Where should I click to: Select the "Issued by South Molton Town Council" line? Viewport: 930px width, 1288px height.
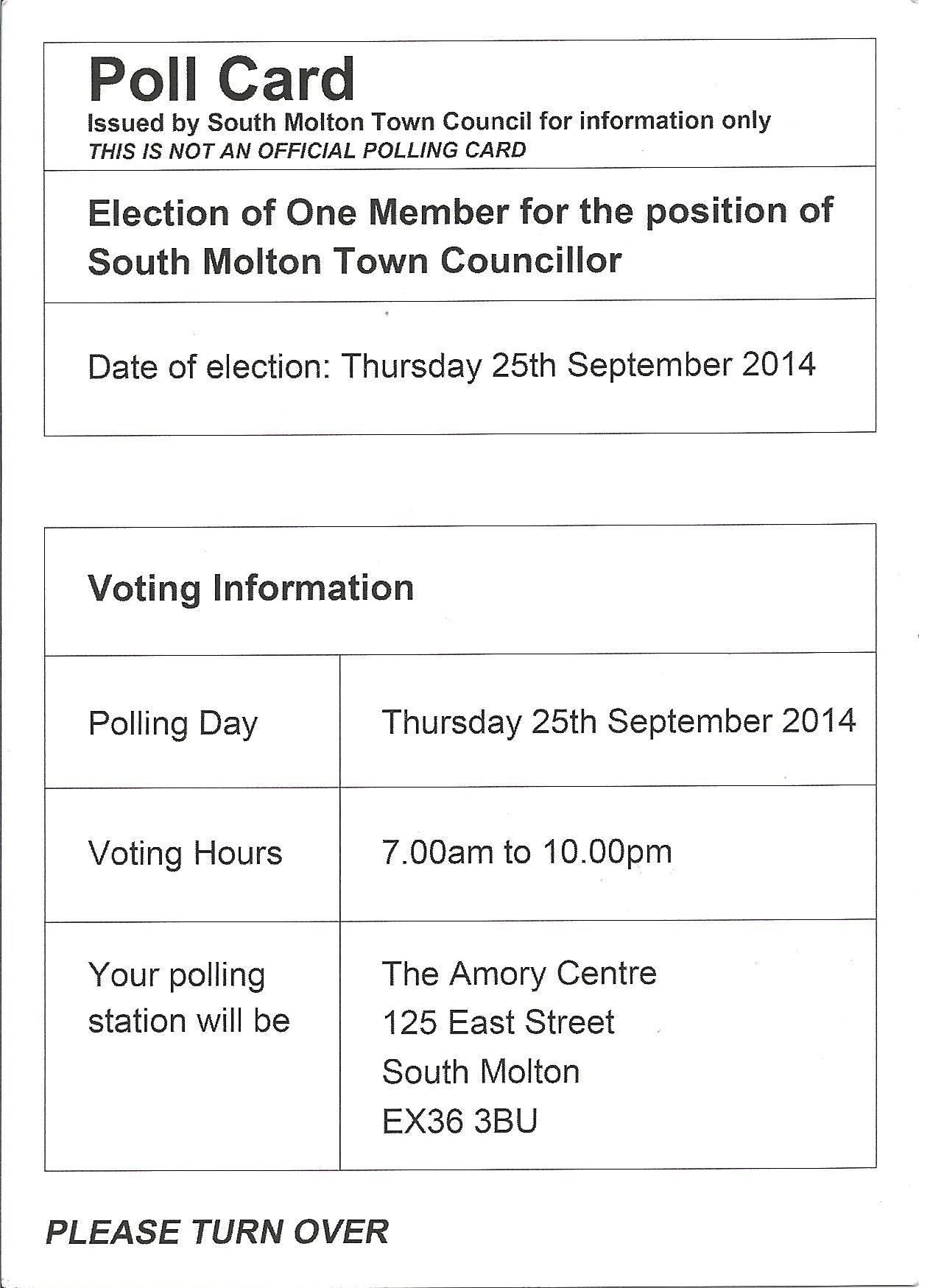point(429,121)
